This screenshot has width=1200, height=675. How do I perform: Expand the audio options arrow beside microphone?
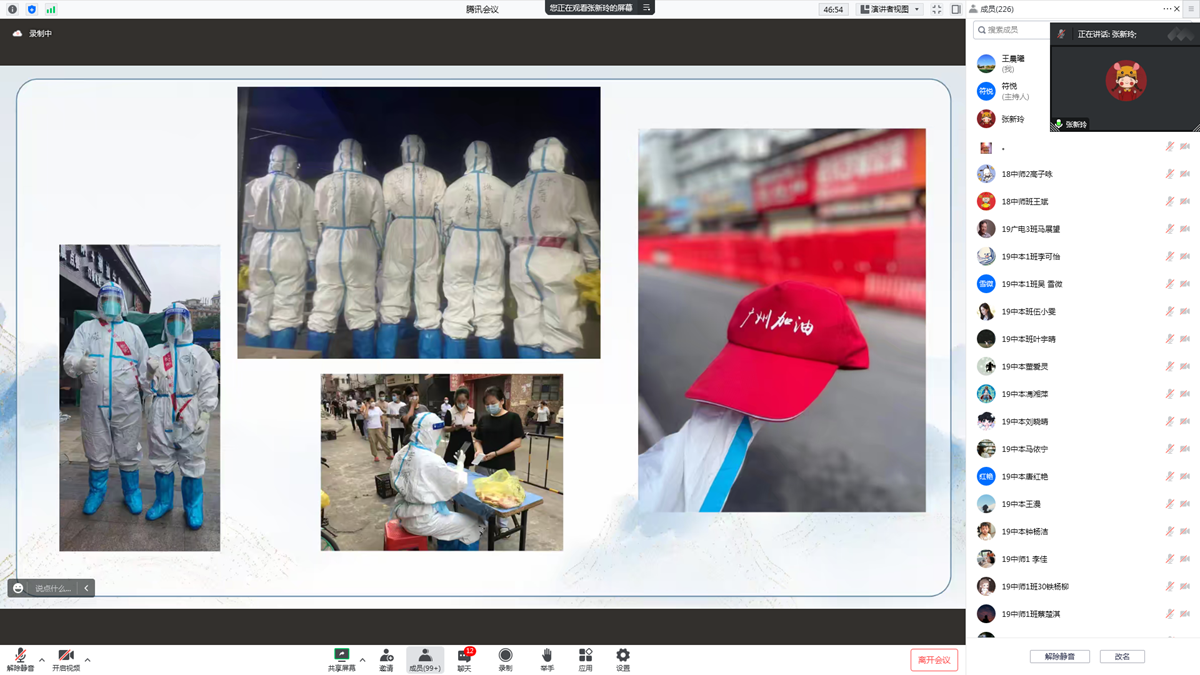pyautogui.click(x=42, y=660)
